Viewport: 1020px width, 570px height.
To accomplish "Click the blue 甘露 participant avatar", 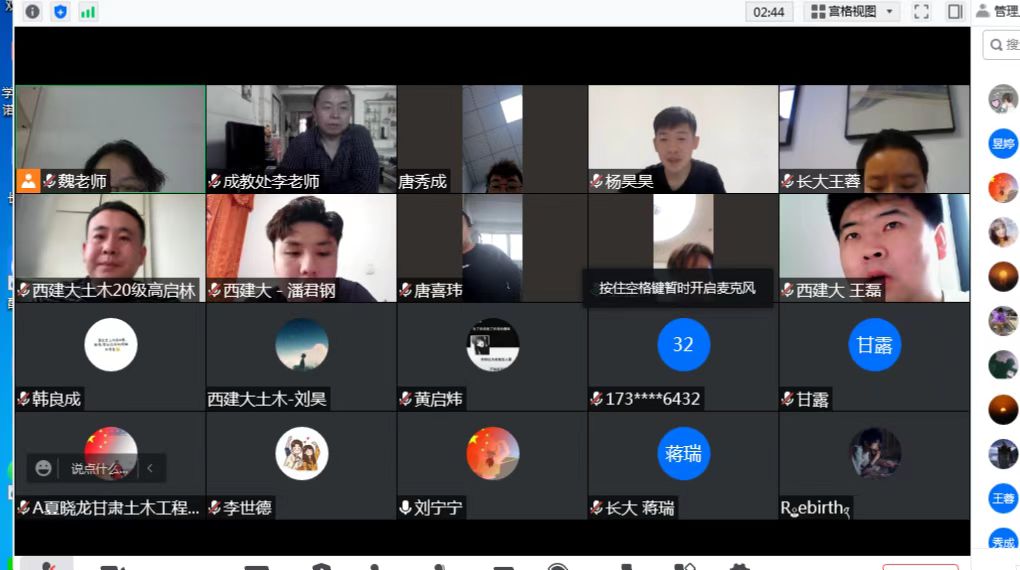I will pos(874,345).
